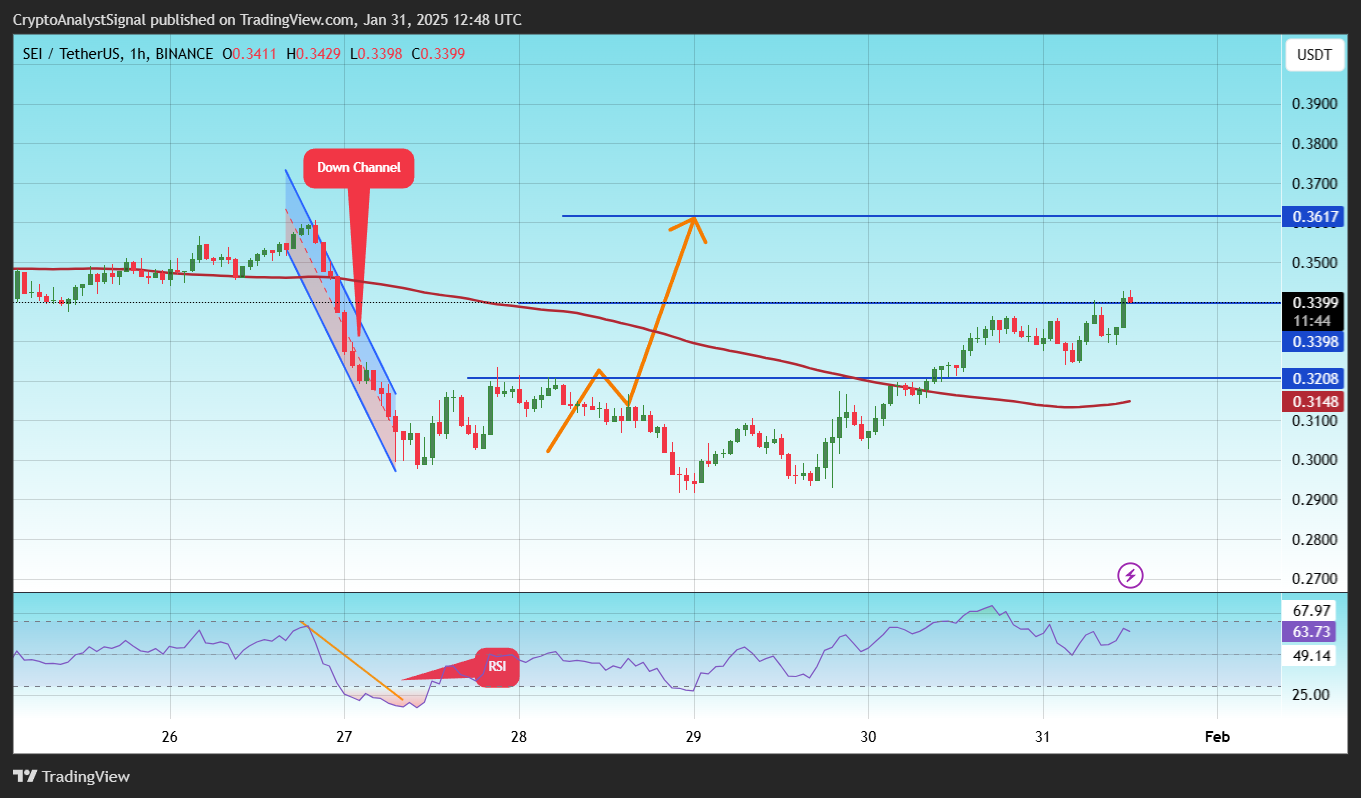The width and height of the screenshot is (1361, 798).
Task: Click the 0.3100 price axis label
Action: point(1315,421)
